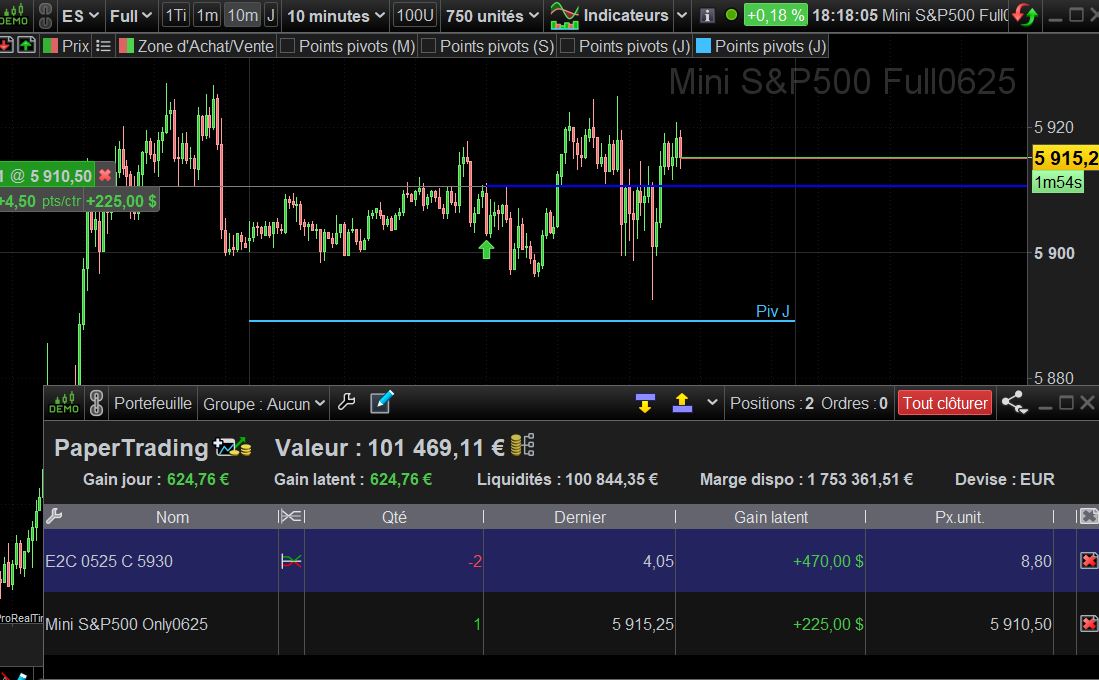The image size is (1099, 680).
Task: Toggle Points pivots (S) checkbox
Action: point(428,46)
